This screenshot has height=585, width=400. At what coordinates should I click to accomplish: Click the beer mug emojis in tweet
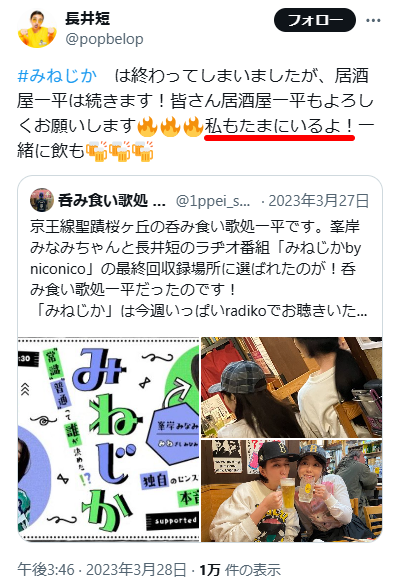tap(119, 151)
